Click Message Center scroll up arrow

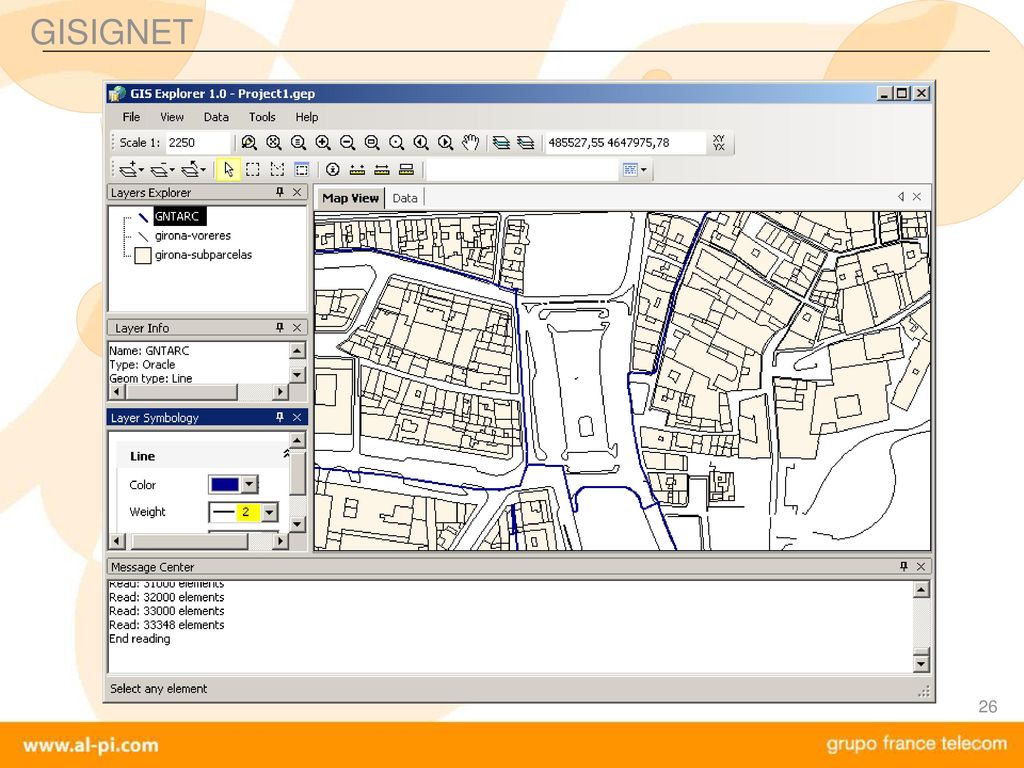921,590
